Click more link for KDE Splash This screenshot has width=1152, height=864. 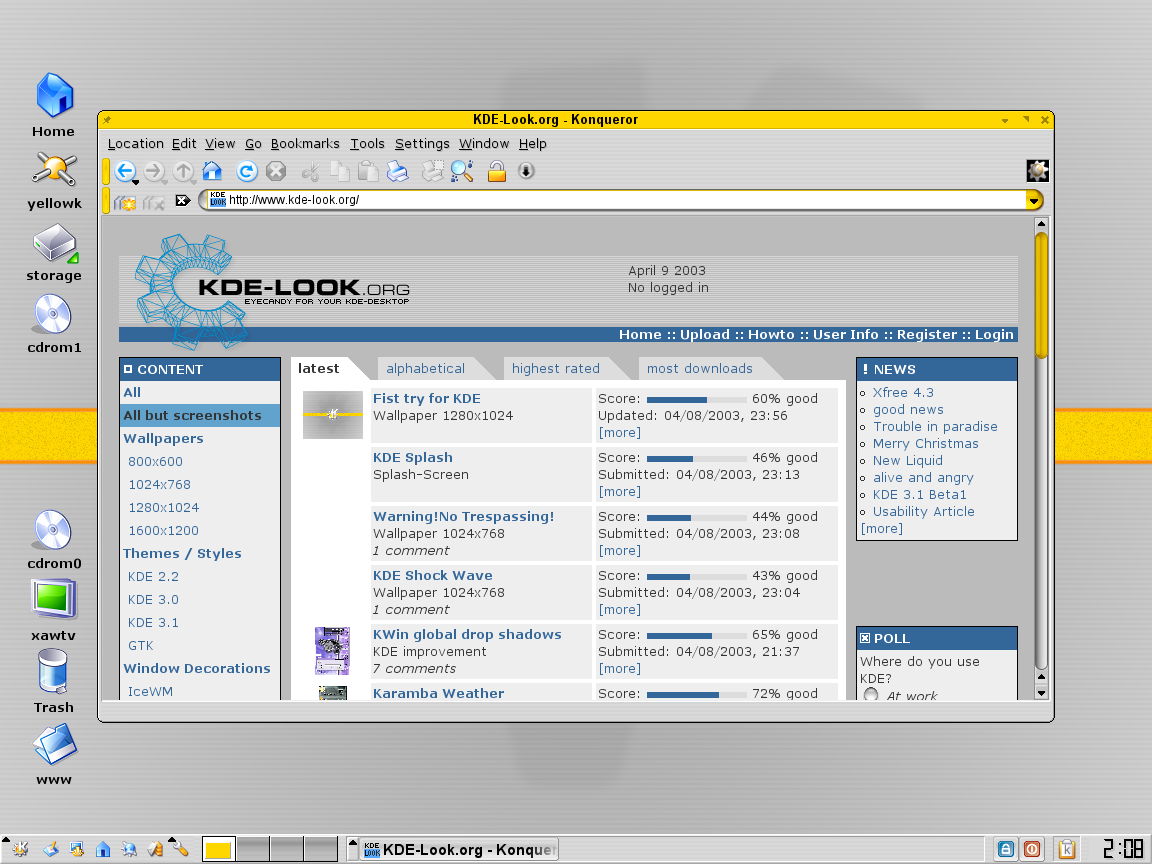(x=619, y=492)
